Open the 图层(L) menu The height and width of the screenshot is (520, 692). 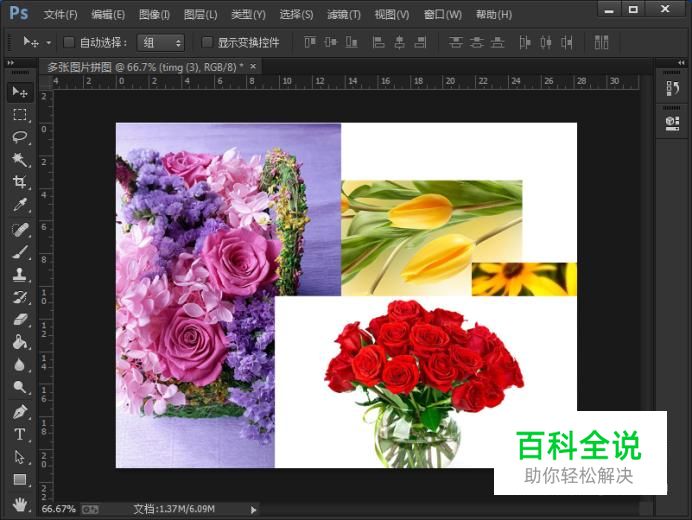pyautogui.click(x=201, y=15)
